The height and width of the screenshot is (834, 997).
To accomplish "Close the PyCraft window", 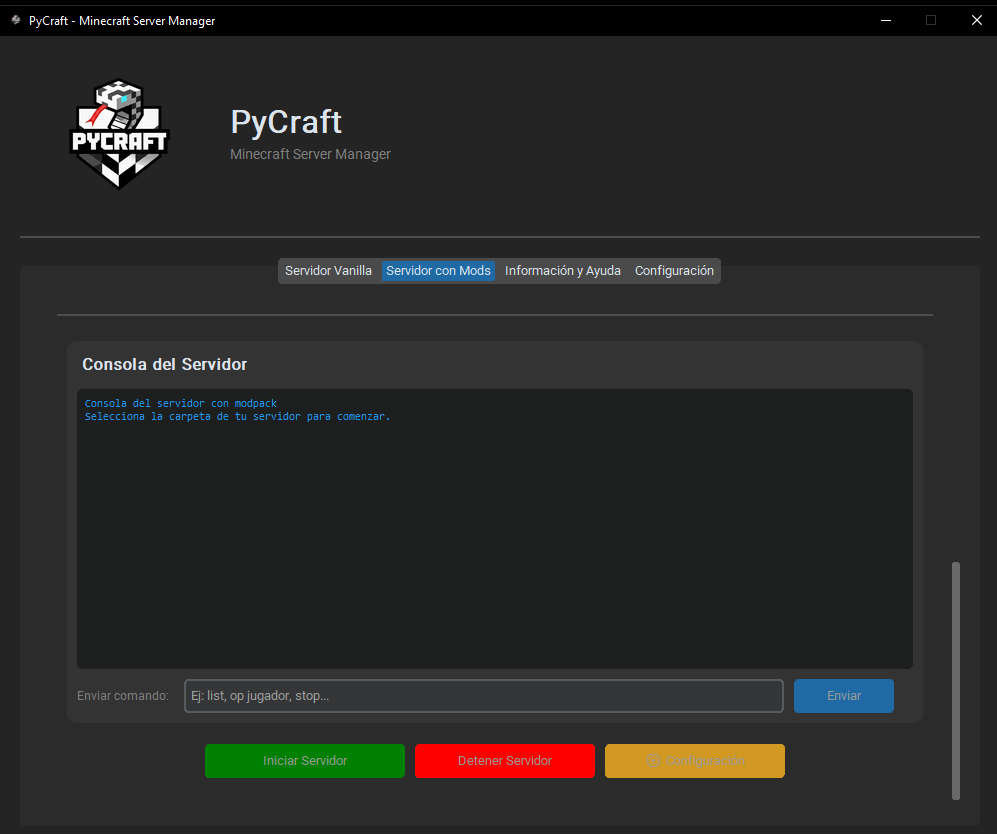I will tap(976, 20).
